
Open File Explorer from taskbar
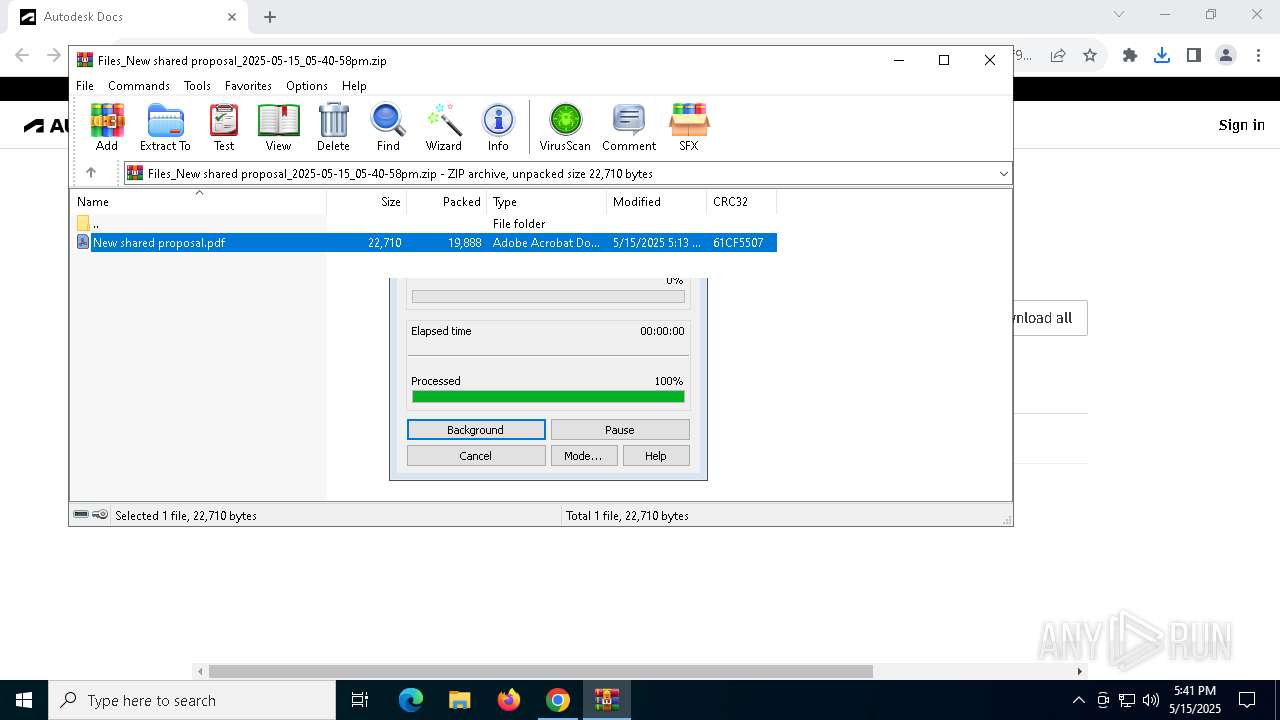point(459,700)
